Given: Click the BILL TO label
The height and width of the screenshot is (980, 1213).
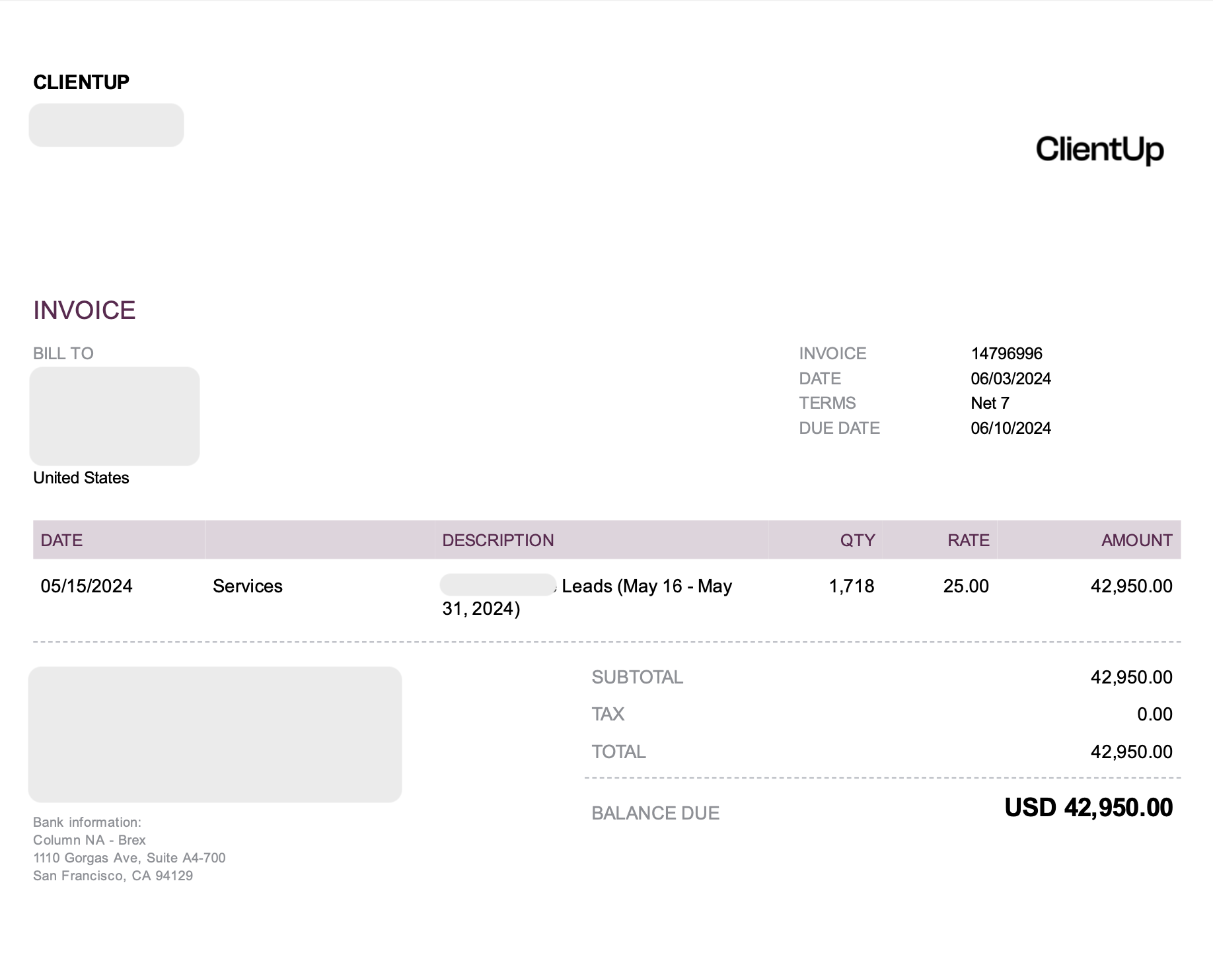Looking at the screenshot, I should tap(63, 354).
